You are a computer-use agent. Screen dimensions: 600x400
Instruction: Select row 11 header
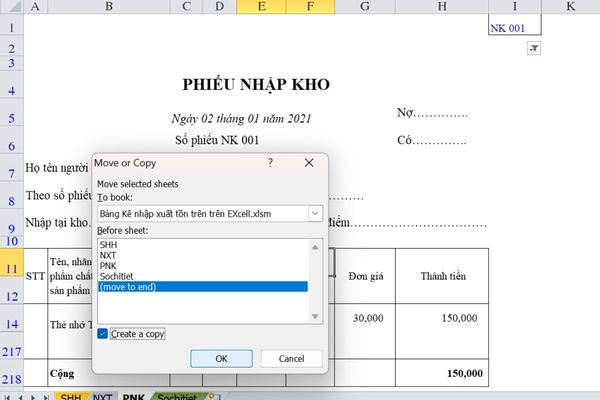(11, 263)
